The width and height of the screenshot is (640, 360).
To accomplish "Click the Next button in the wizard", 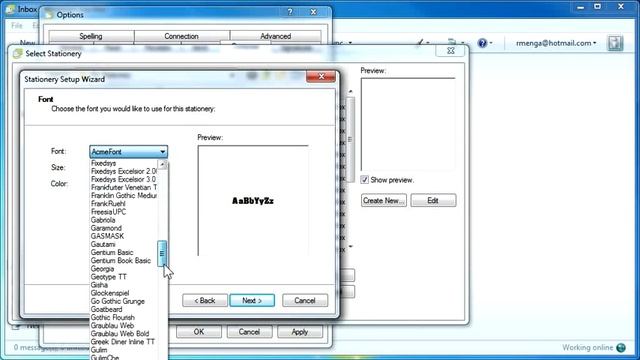I will 252,300.
